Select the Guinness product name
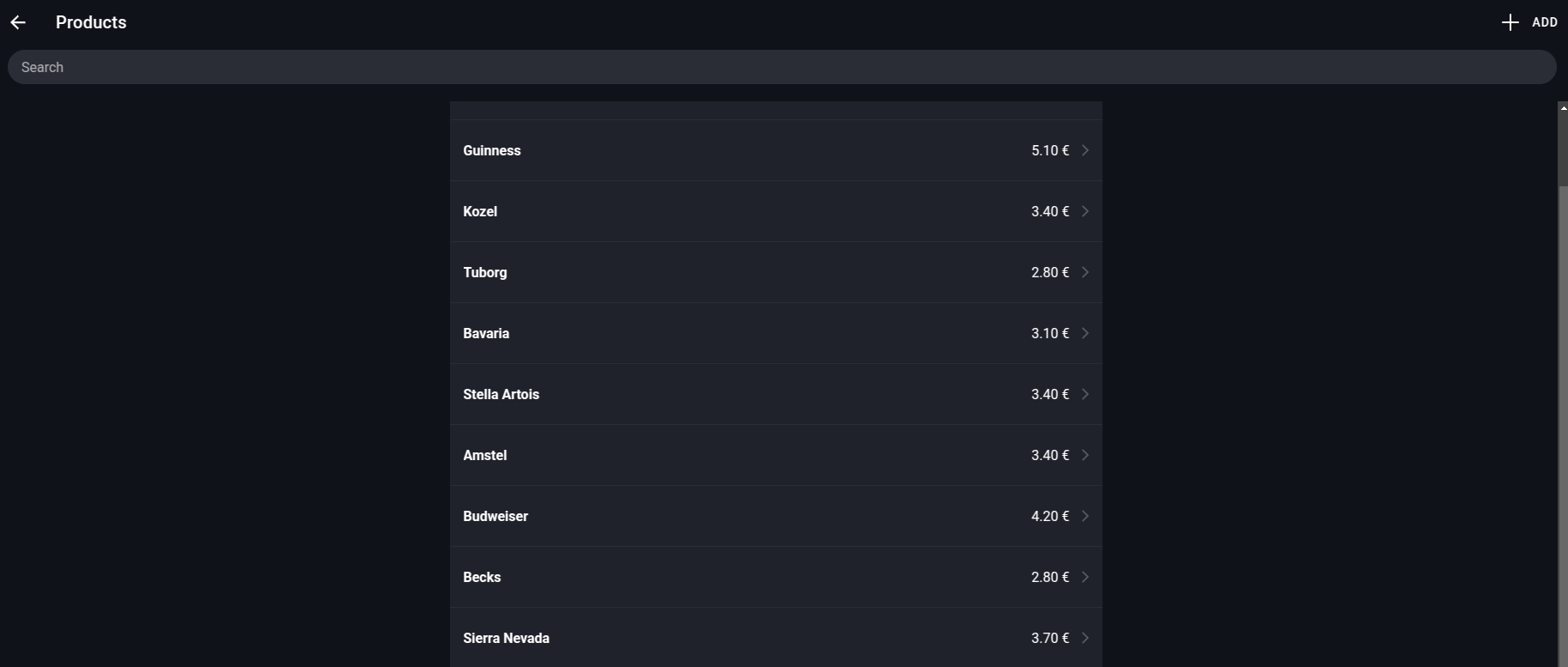 tap(492, 150)
